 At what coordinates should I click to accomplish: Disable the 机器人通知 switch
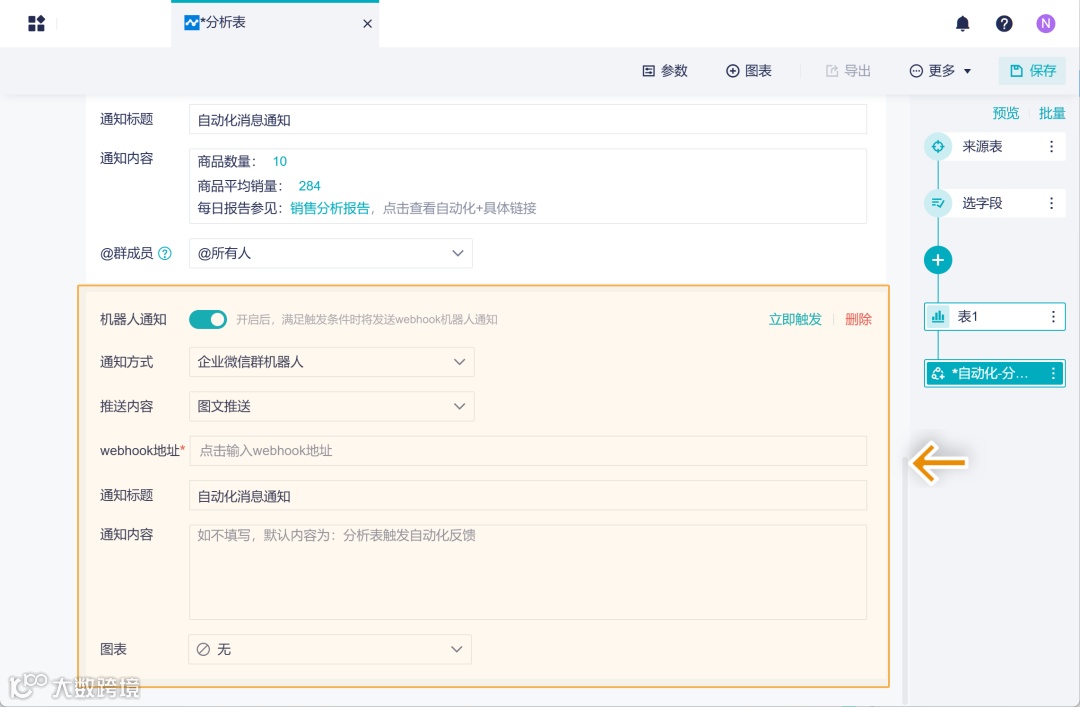(x=208, y=319)
